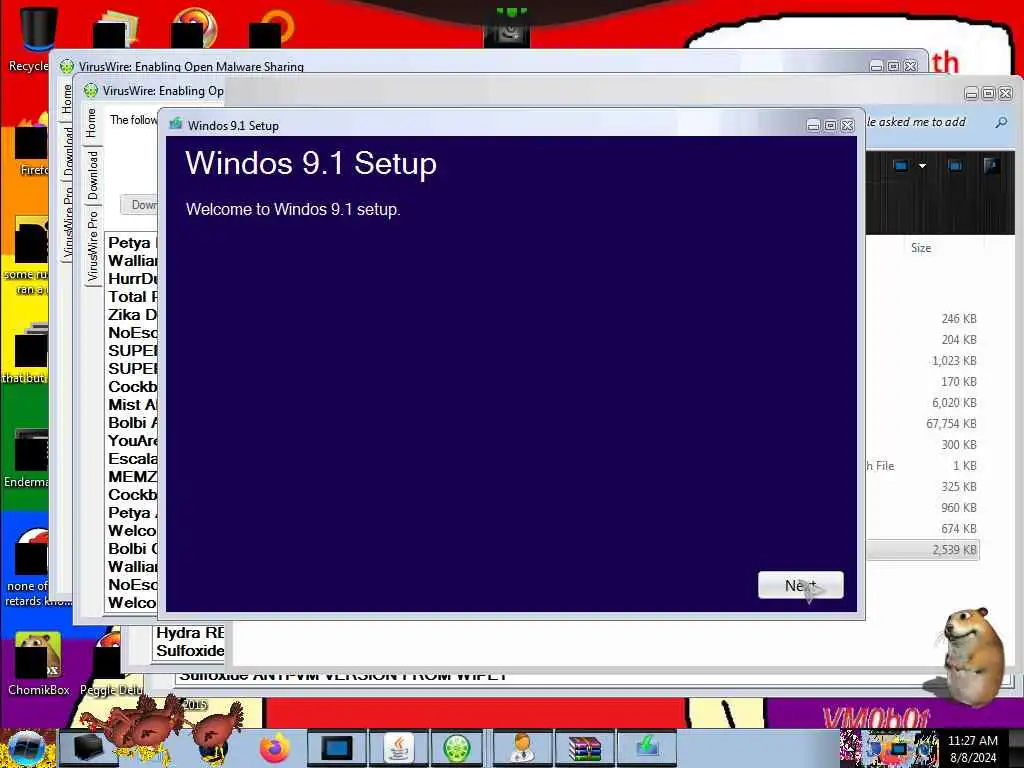The height and width of the screenshot is (768, 1024).
Task: Select the file sized 1,023 KB
Action: pyautogui.click(x=923, y=360)
